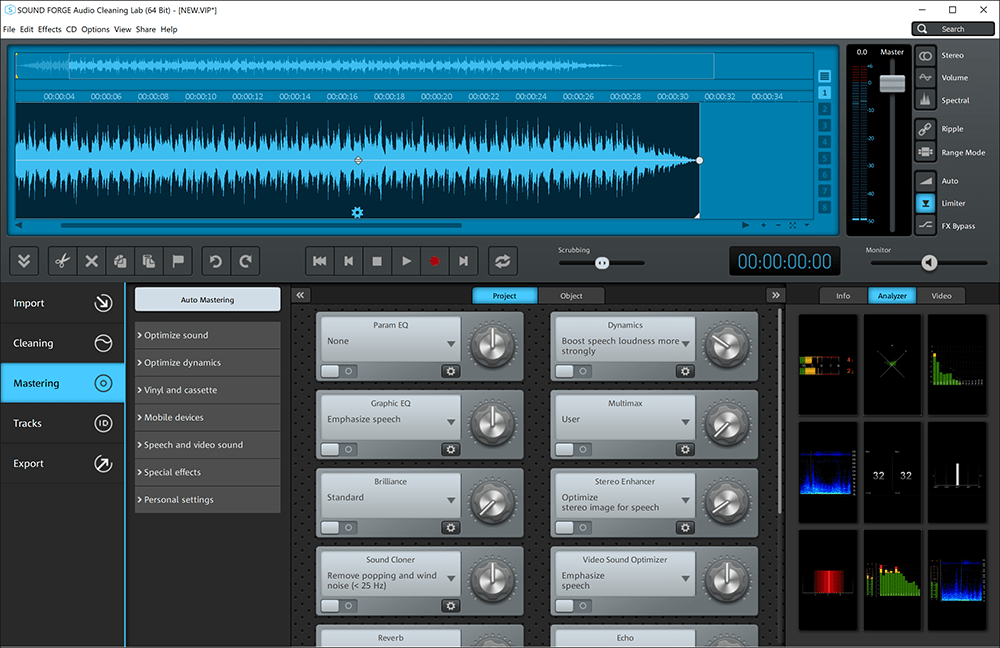1000x648 pixels.
Task: Open the File menu
Action: [x=9, y=29]
